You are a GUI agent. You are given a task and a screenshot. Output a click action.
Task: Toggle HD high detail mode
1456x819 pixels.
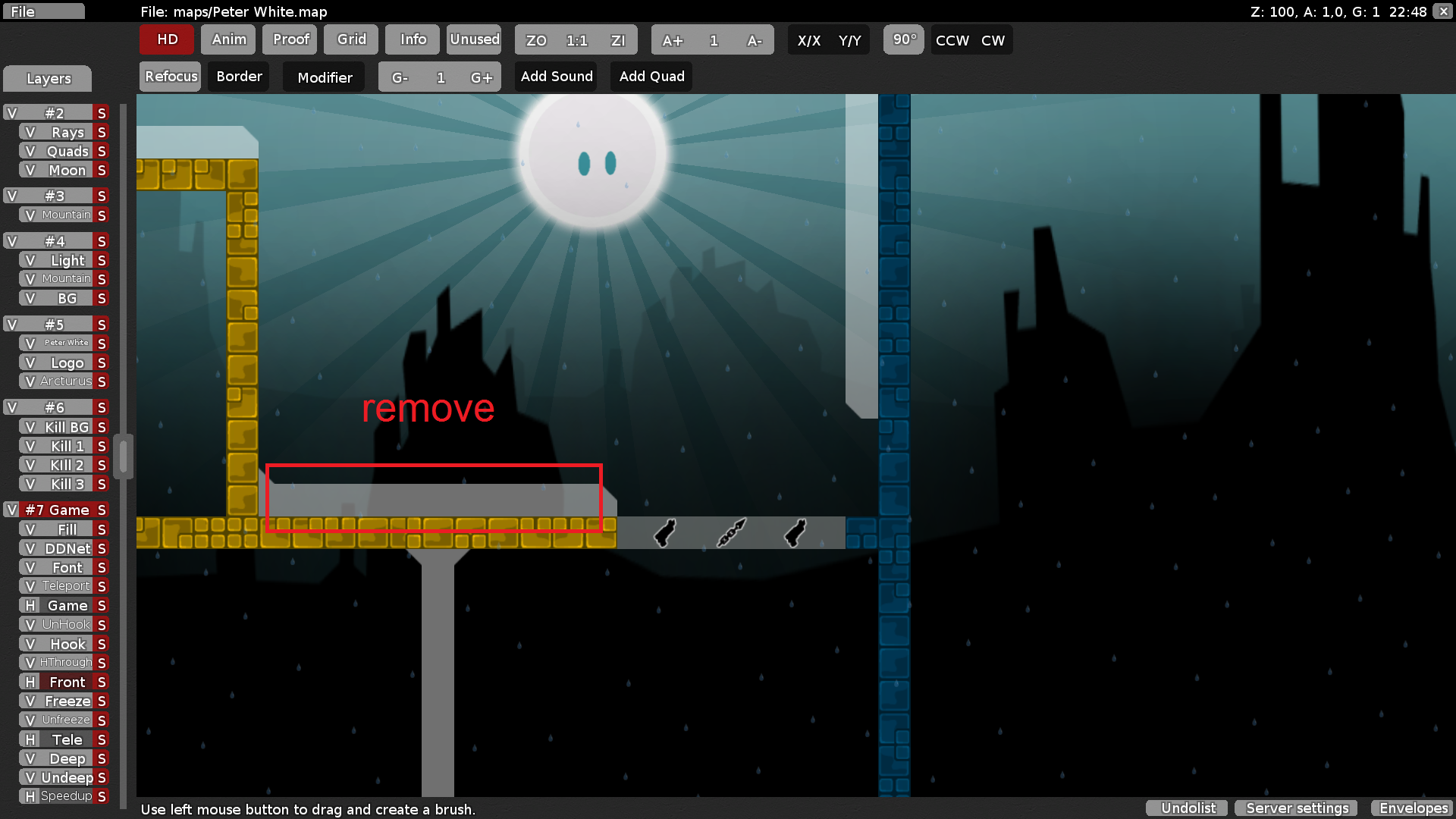pos(167,39)
